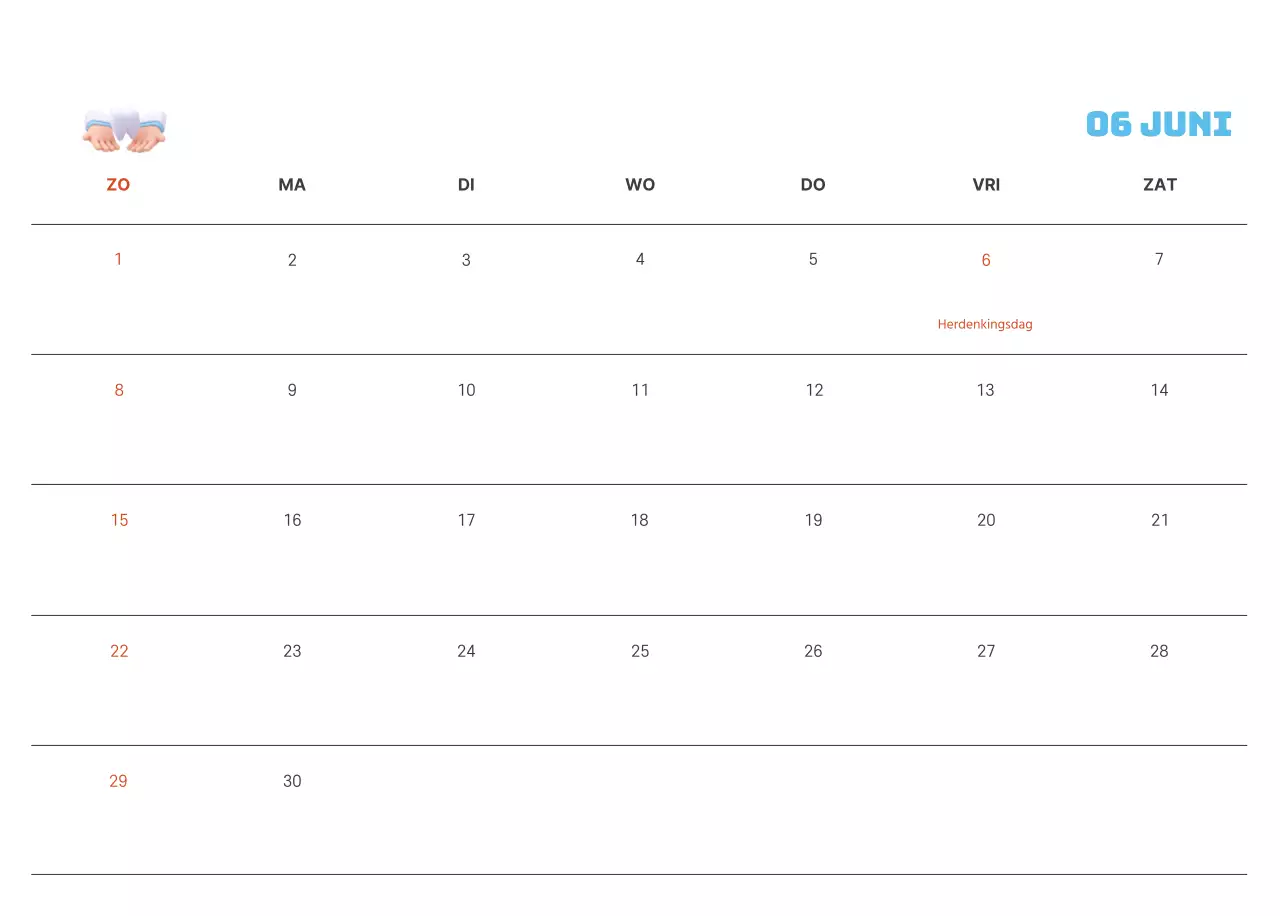
Task: Click date 25 on the calendar
Action: click(640, 651)
